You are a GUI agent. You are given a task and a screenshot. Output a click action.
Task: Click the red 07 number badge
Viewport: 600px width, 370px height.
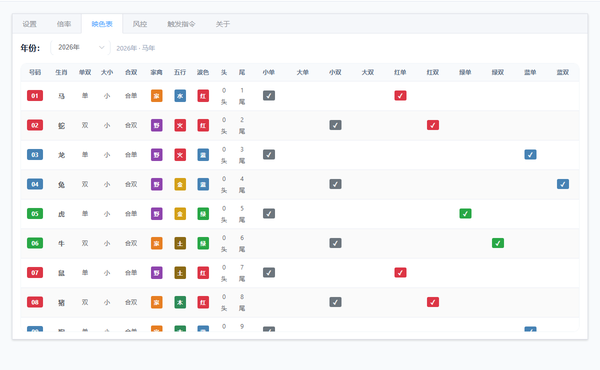35,272
